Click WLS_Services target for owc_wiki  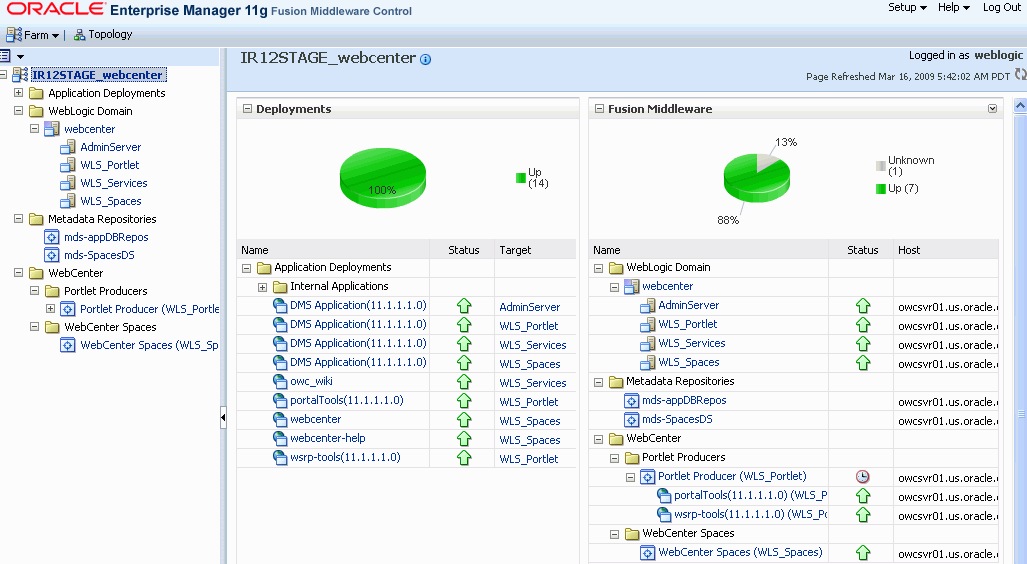click(x=532, y=383)
